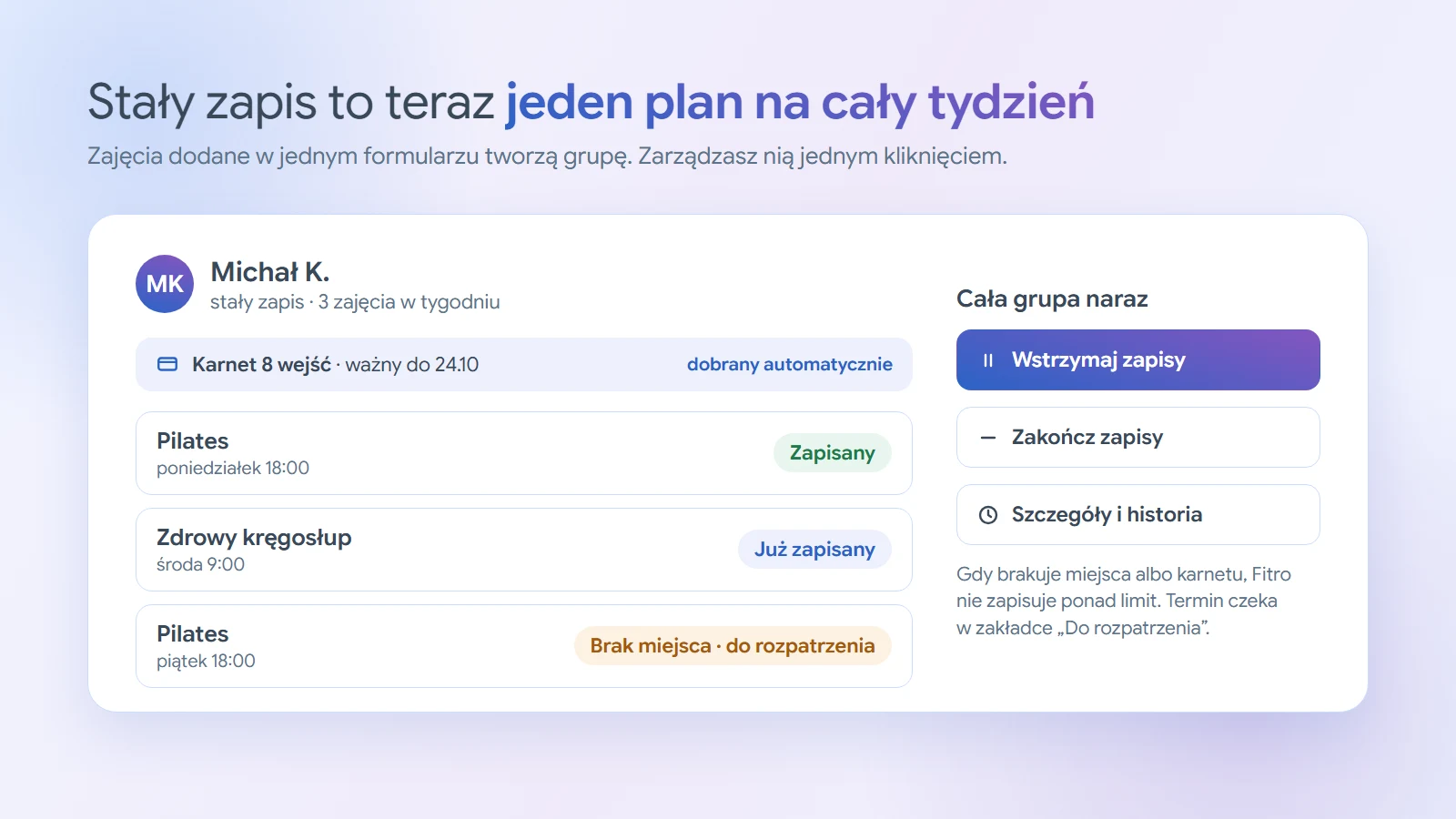Pause enrollments with Wstrzymaj zapisy button
This screenshot has height=819, width=1456.
pos(1138,360)
